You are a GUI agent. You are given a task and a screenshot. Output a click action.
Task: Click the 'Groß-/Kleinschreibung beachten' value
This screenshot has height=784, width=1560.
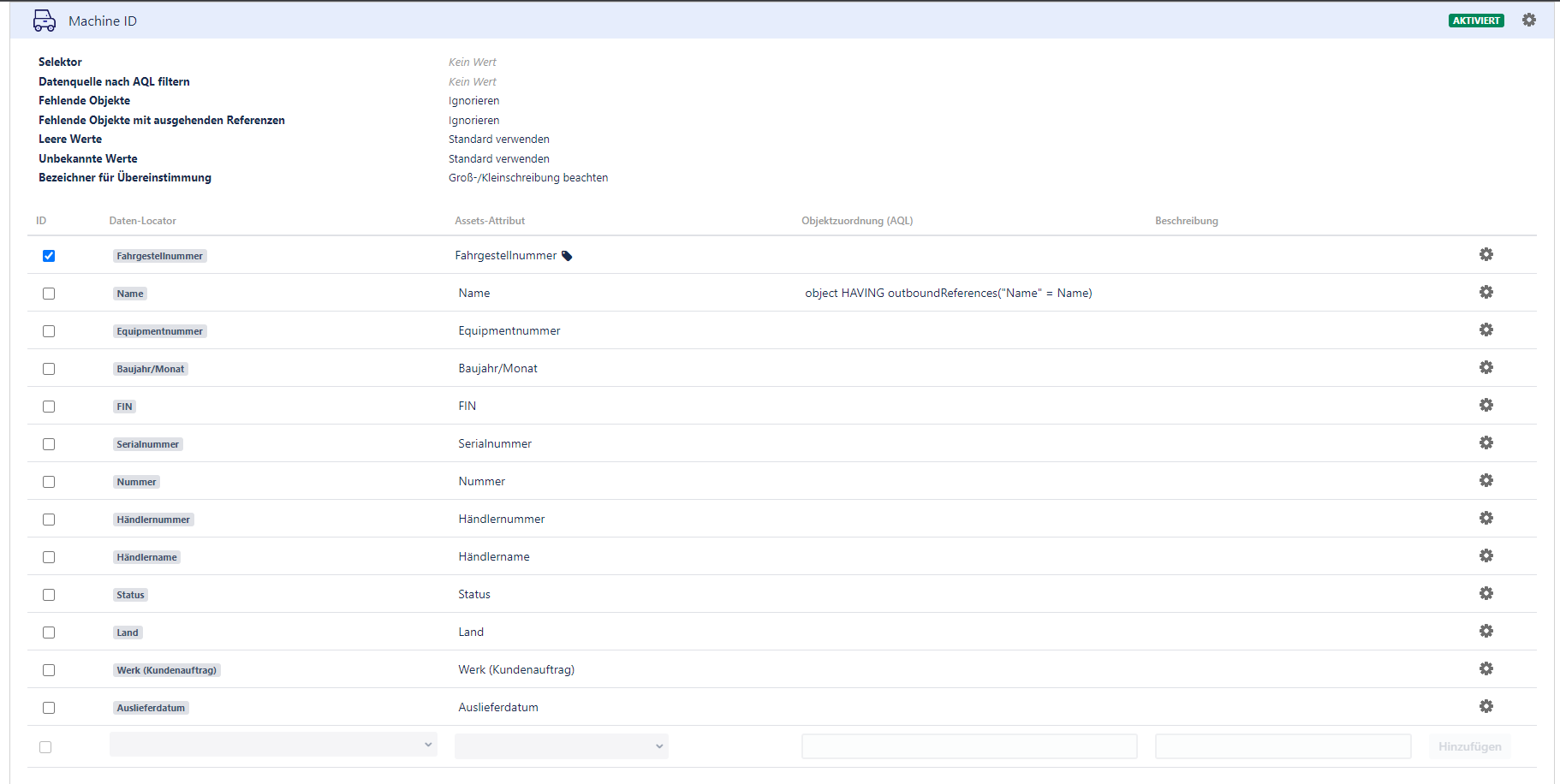pos(528,178)
